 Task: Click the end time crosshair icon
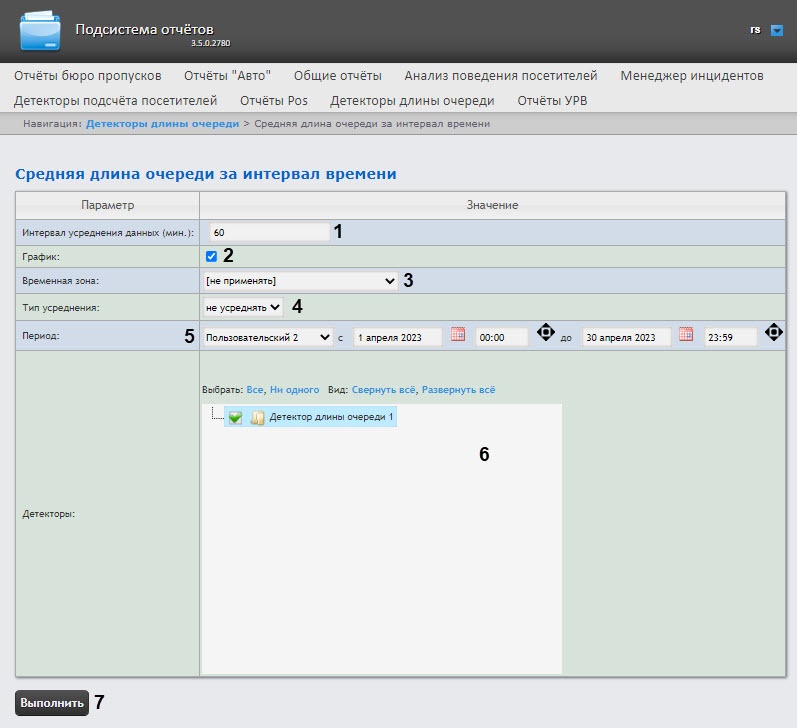[x=774, y=332]
